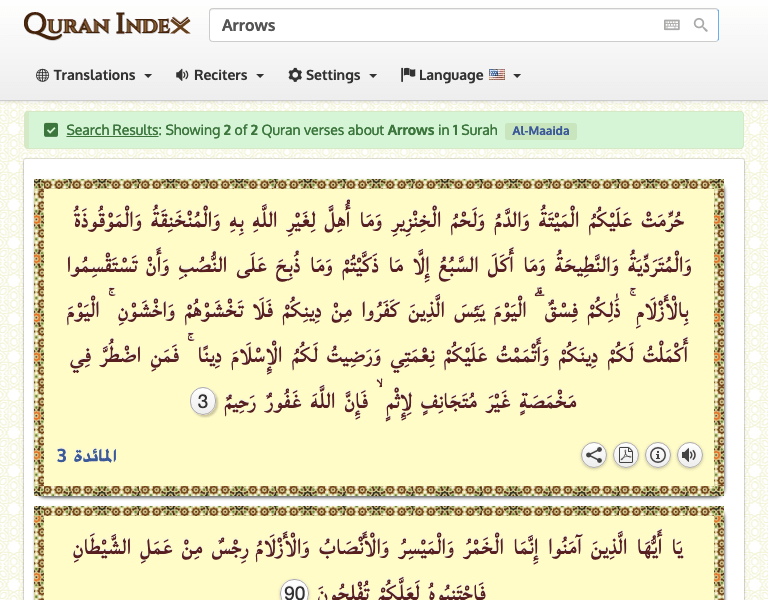The height and width of the screenshot is (600, 768).
Task: Click the Arabic text of verse 90
Action: tap(380, 549)
